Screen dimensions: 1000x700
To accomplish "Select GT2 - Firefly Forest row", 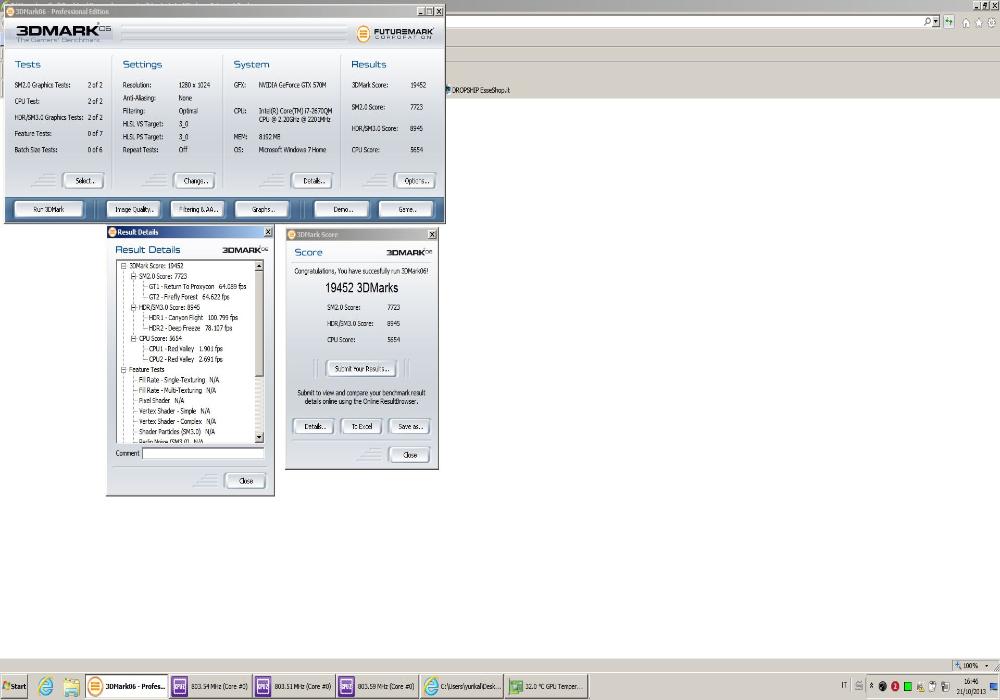I will [x=189, y=297].
